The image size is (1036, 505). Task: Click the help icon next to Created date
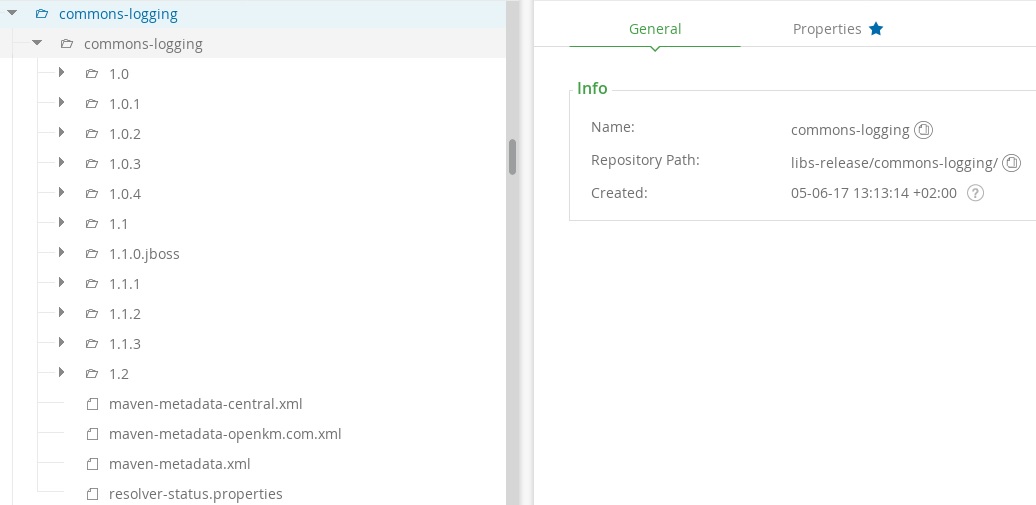pos(976,193)
